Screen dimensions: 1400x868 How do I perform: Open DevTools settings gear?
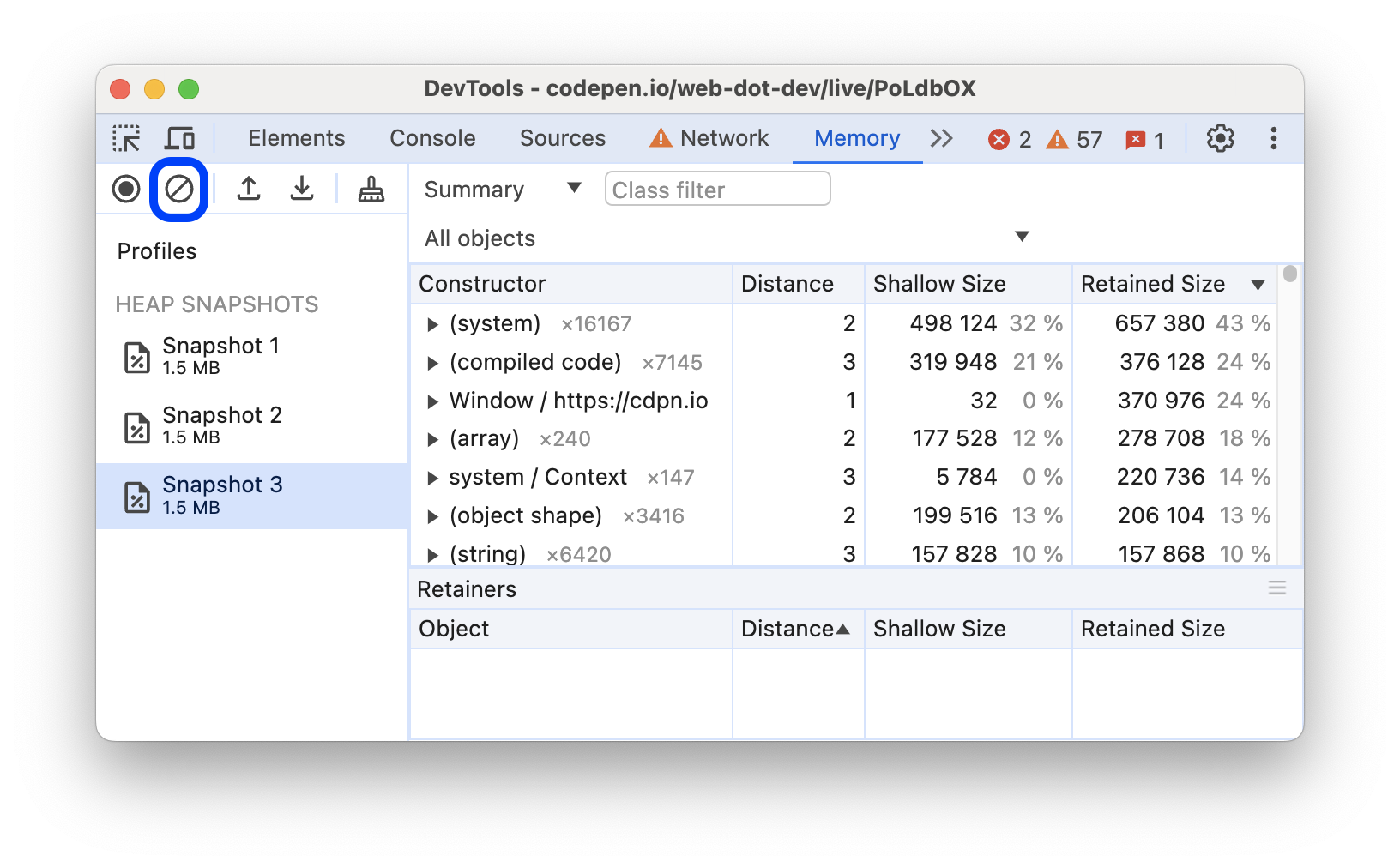tap(1220, 138)
